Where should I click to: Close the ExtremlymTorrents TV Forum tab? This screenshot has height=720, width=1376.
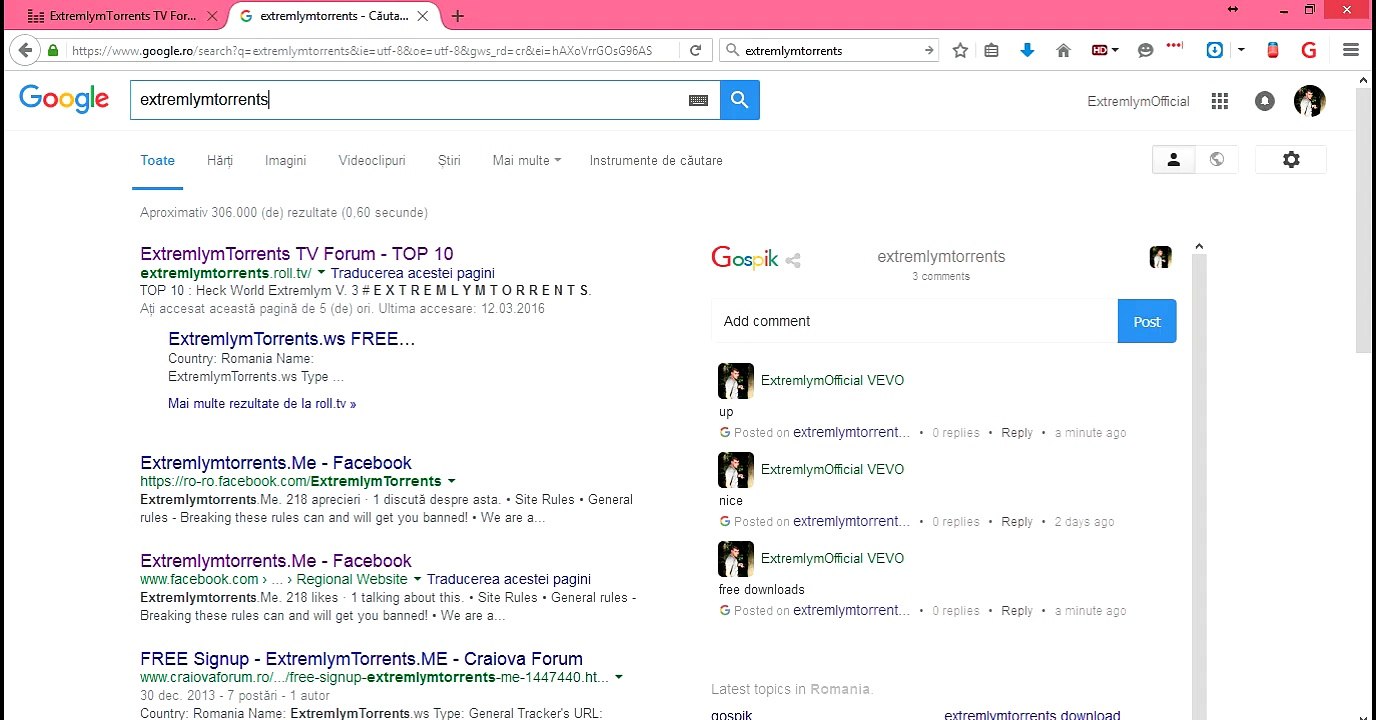click(212, 16)
